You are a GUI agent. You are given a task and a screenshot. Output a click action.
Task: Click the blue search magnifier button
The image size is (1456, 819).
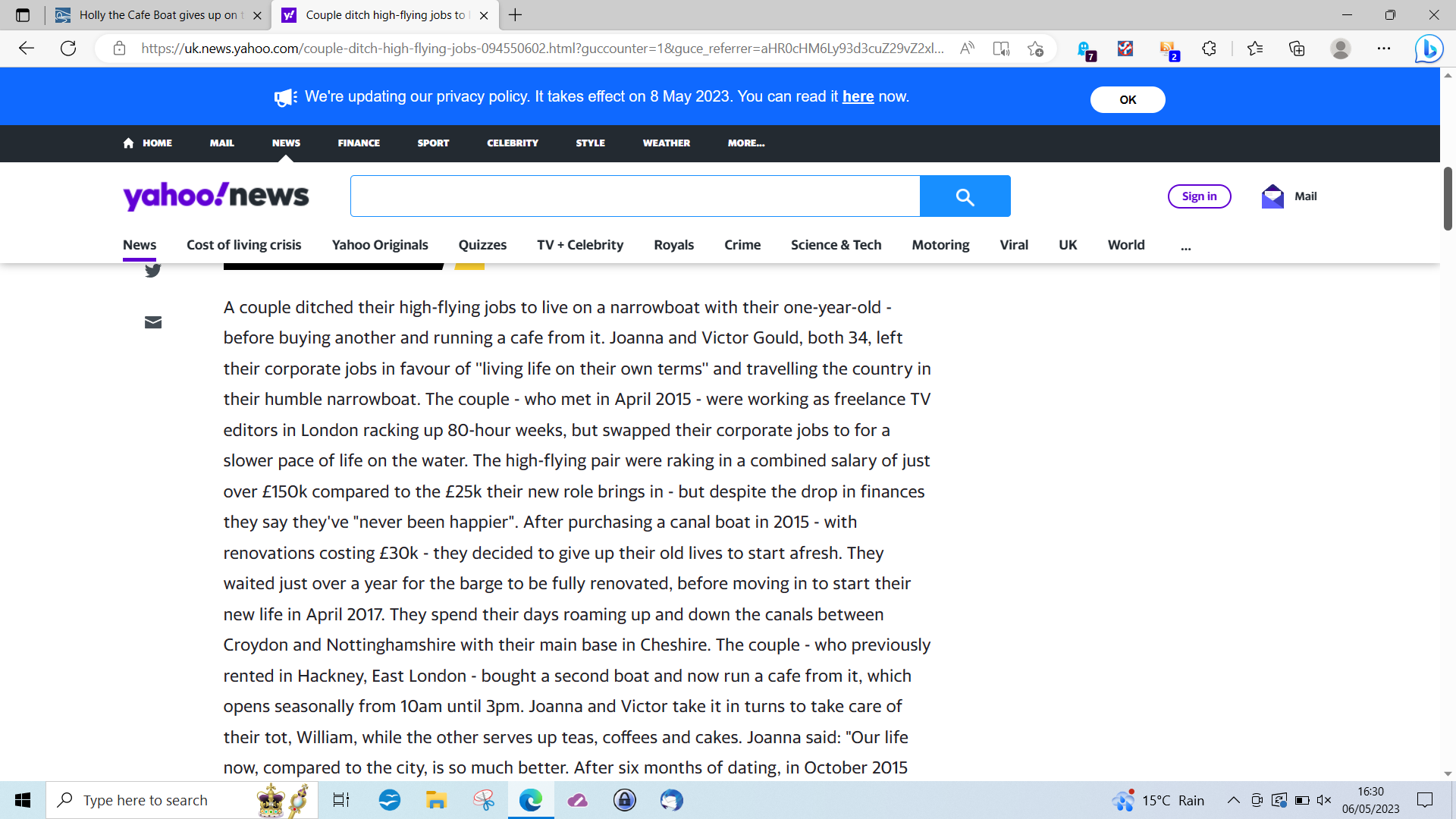point(965,196)
